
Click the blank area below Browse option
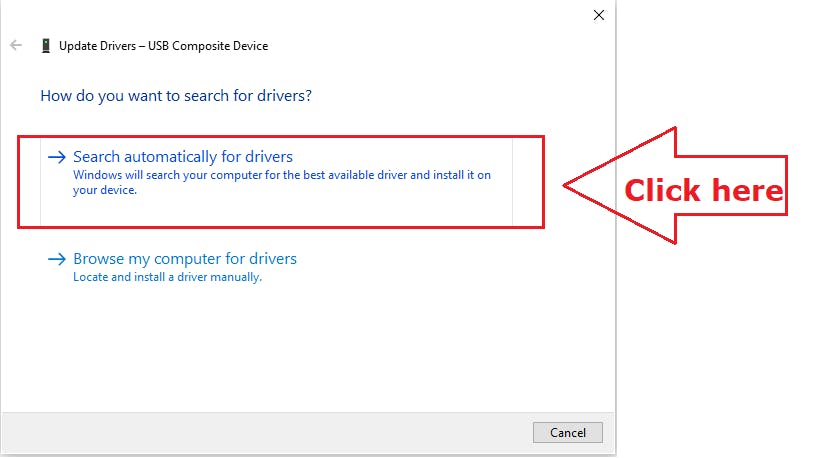300,350
